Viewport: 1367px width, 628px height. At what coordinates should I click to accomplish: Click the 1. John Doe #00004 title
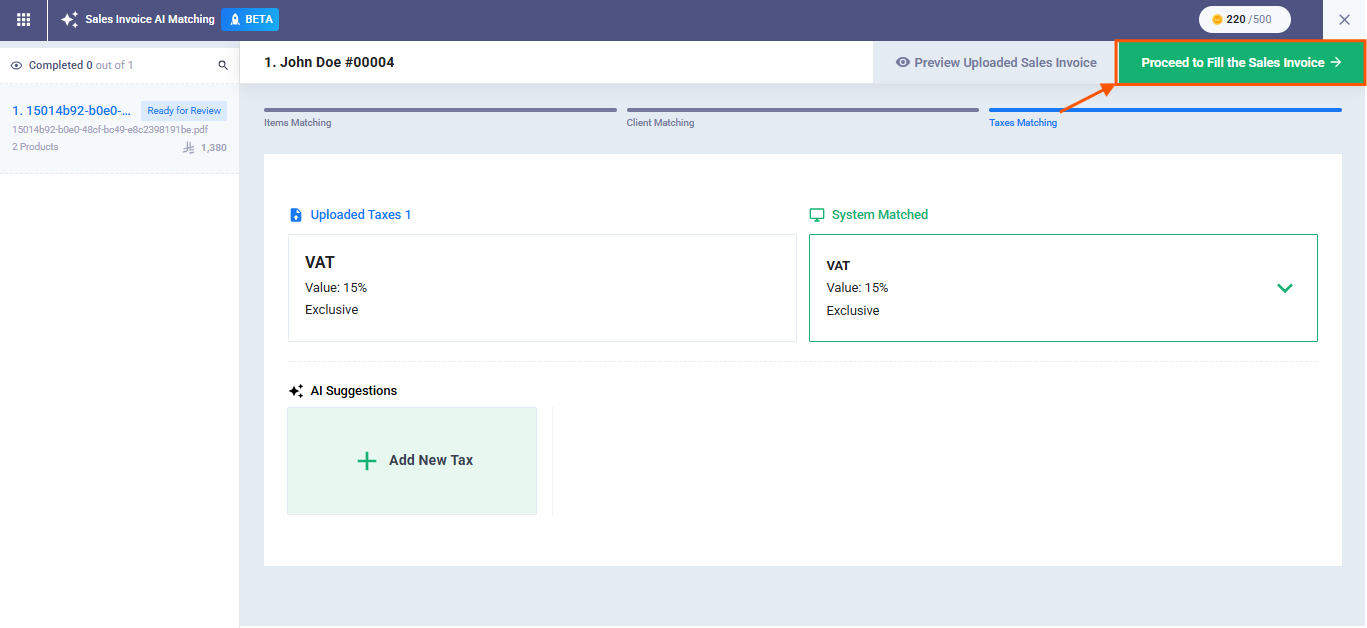[329, 62]
